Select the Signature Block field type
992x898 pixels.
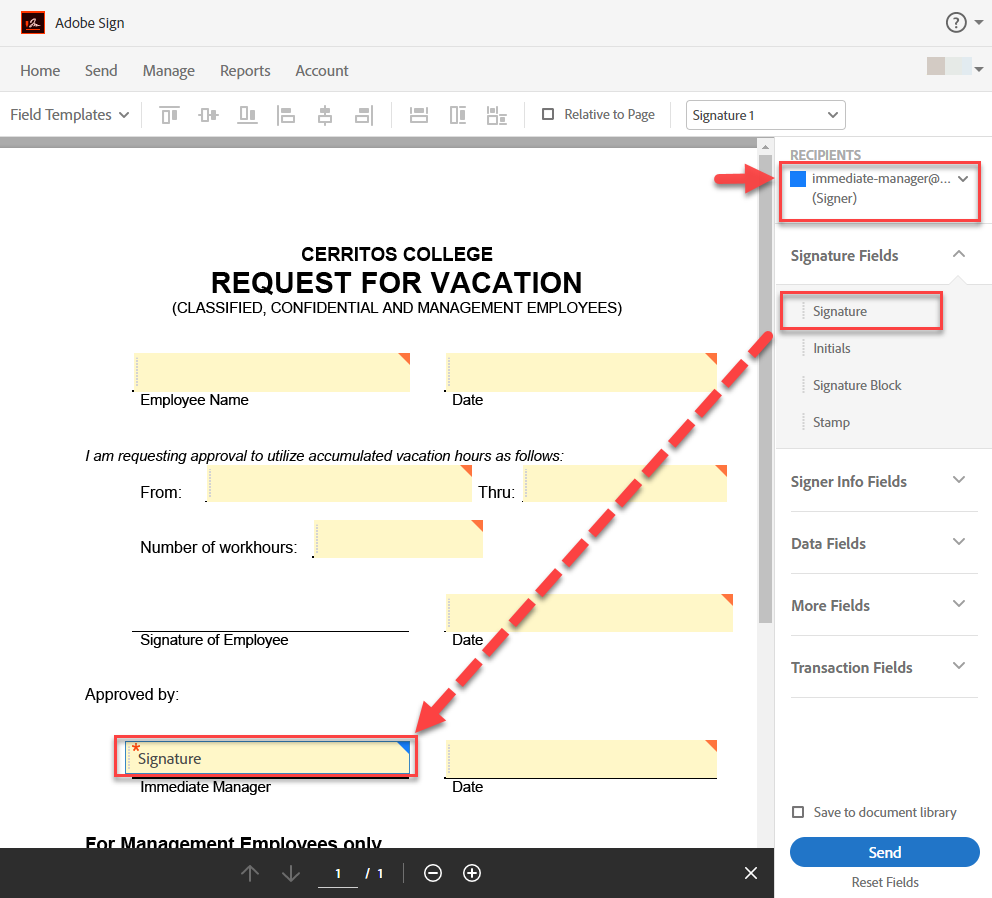pyautogui.click(x=857, y=385)
